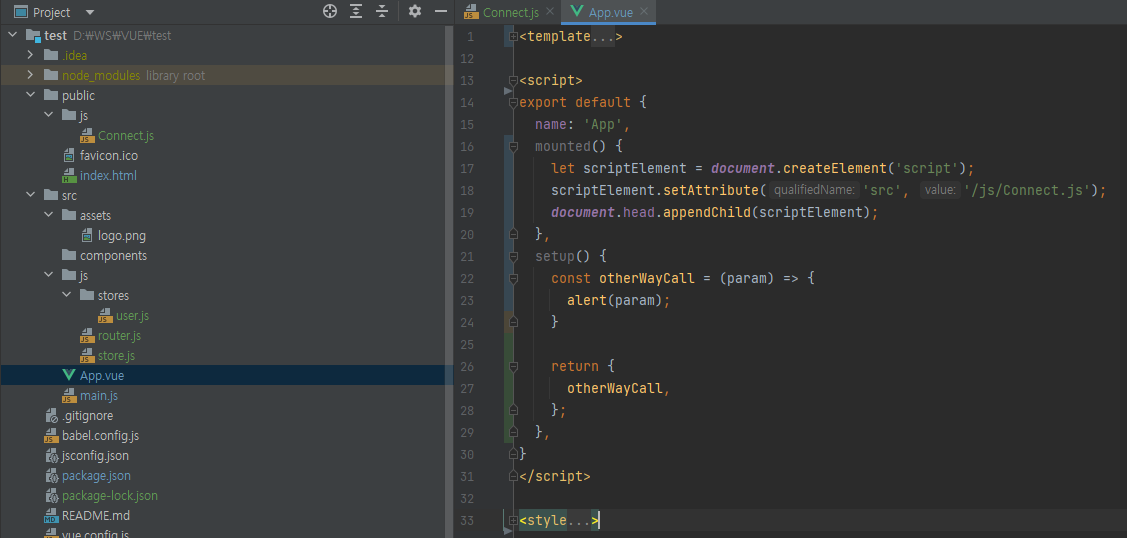1127x538 pixels.
Task: Collapse the stores folder
Action: (x=66, y=295)
